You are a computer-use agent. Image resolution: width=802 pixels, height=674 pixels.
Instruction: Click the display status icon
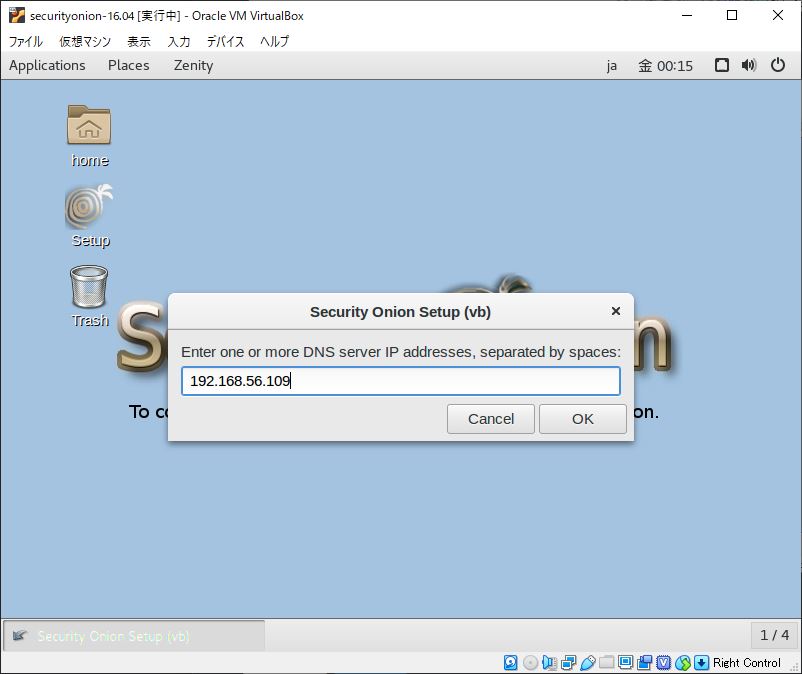coord(626,663)
